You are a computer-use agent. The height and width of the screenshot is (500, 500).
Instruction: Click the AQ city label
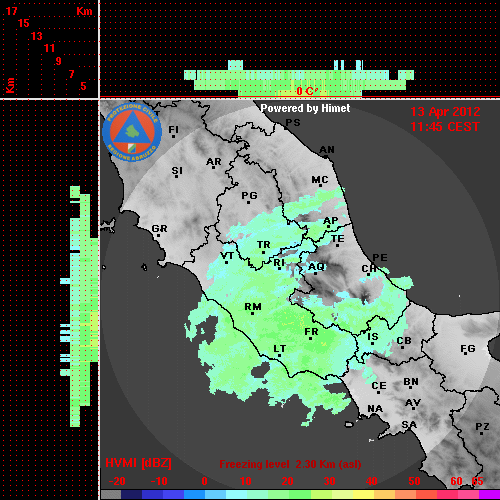316,266
